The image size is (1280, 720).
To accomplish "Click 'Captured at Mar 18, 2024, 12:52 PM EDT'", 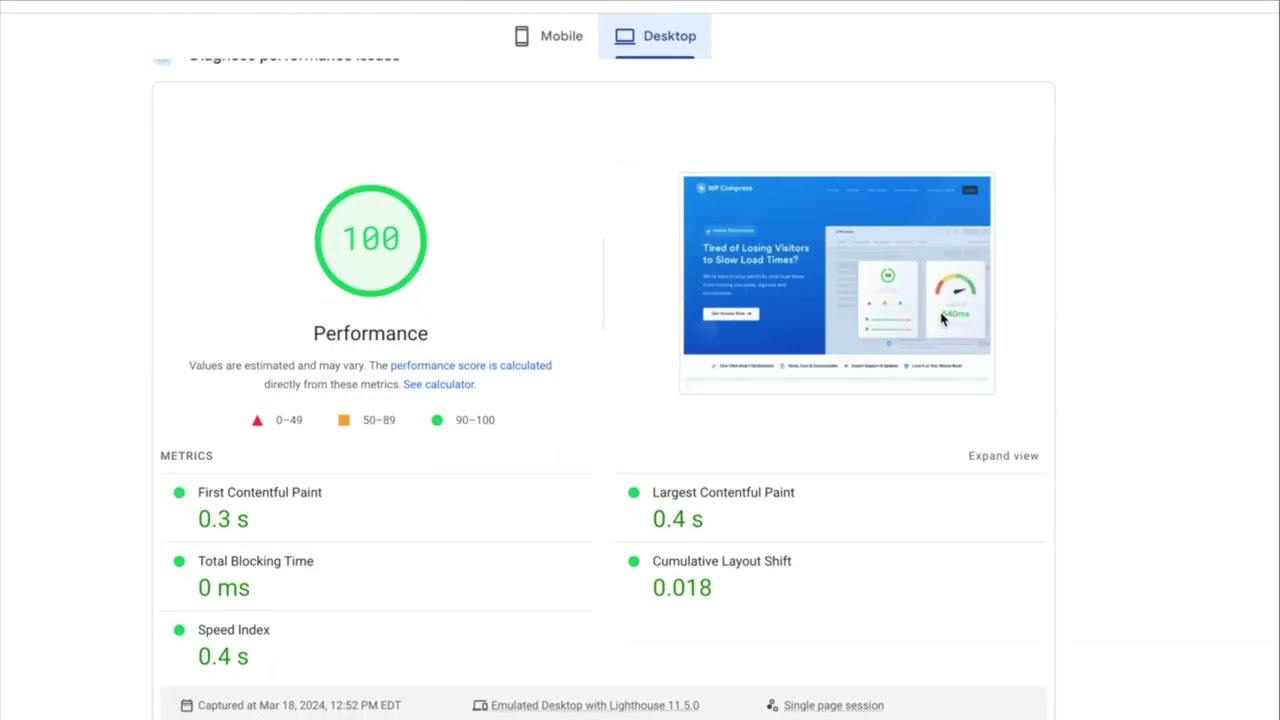I will (299, 705).
